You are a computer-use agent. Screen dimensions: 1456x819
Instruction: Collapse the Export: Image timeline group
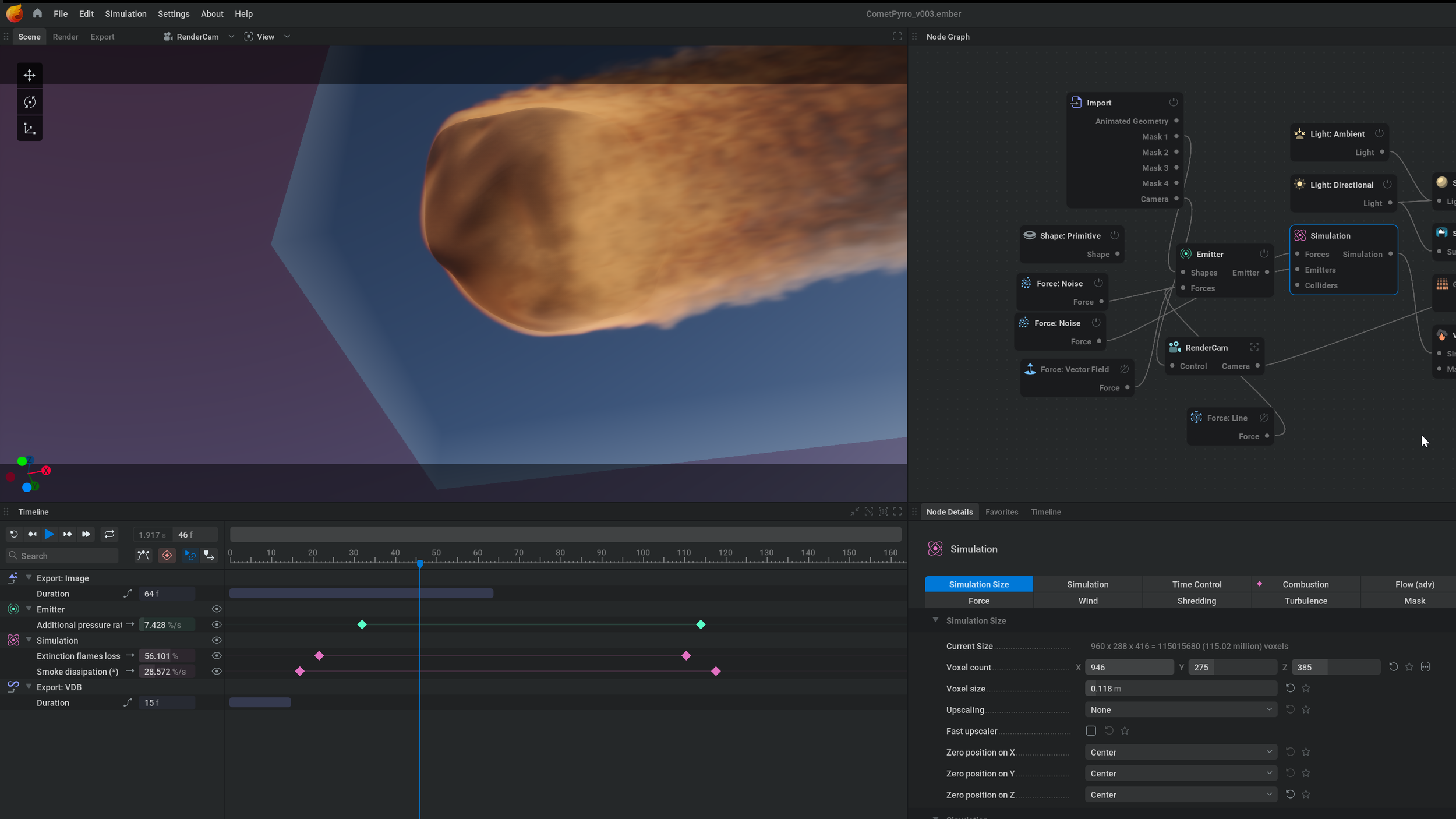click(29, 577)
